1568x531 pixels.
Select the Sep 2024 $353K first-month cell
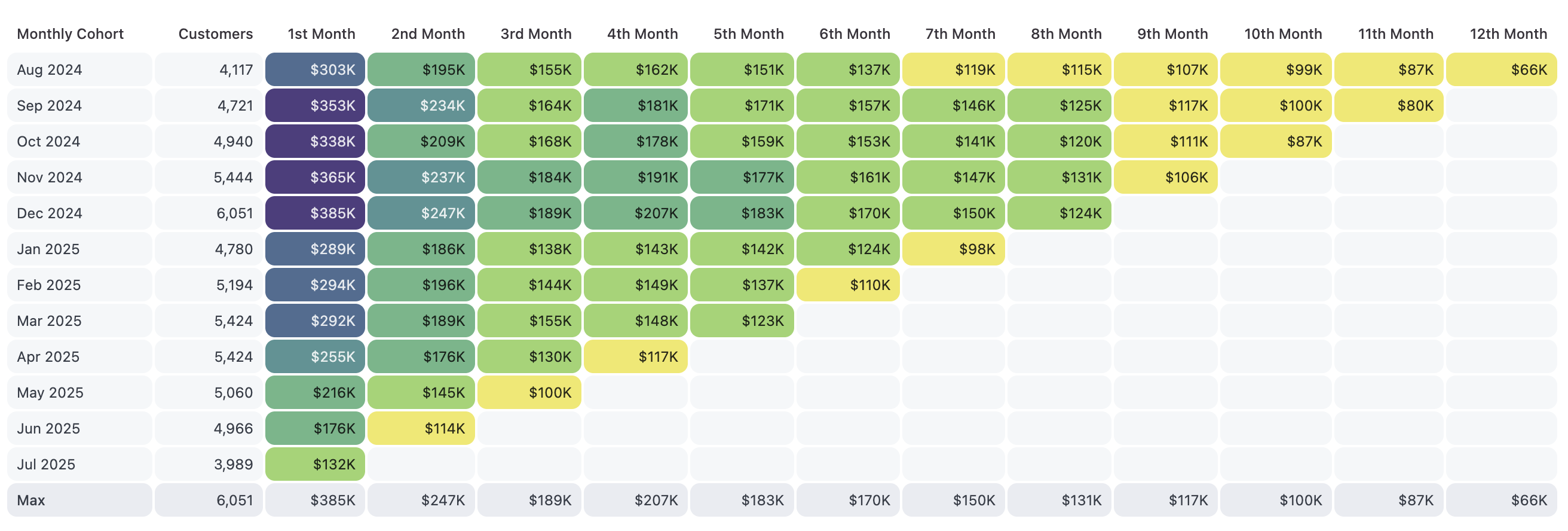316,106
